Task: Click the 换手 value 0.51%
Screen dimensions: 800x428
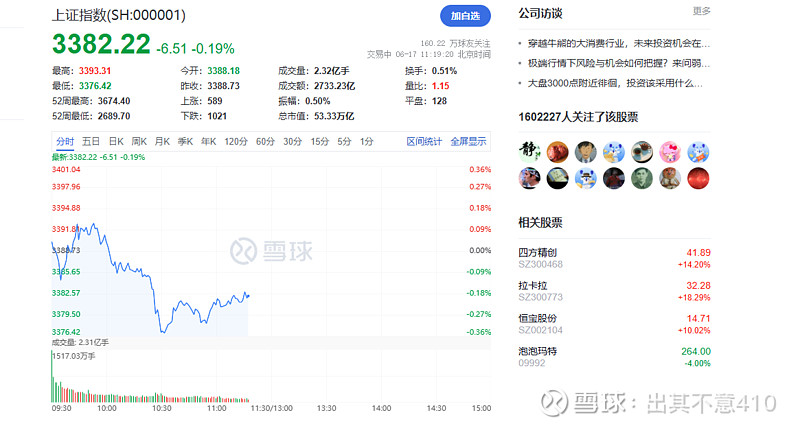Action: tap(444, 71)
